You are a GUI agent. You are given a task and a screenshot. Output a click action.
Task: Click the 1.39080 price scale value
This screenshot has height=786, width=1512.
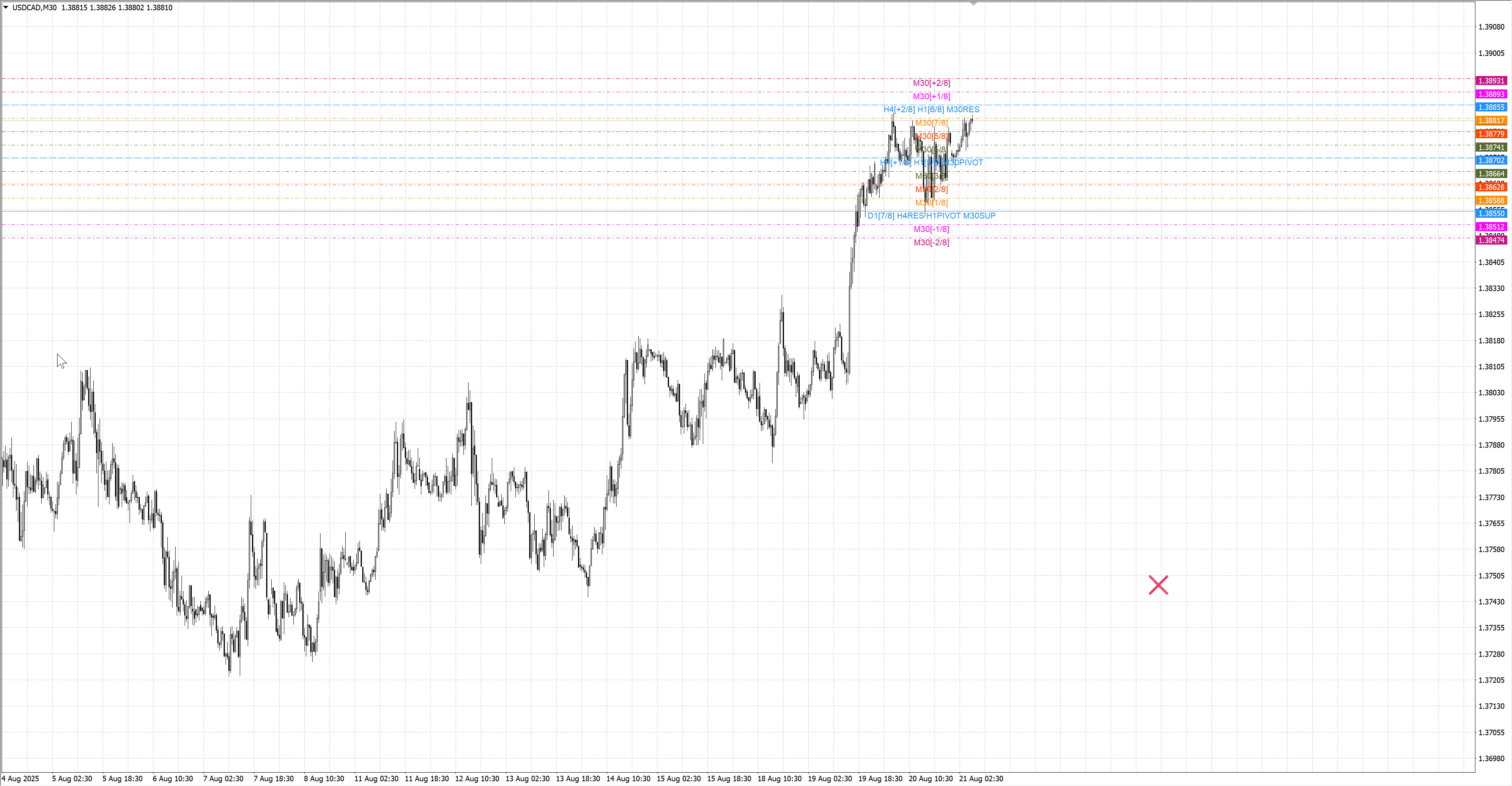[x=1491, y=27]
